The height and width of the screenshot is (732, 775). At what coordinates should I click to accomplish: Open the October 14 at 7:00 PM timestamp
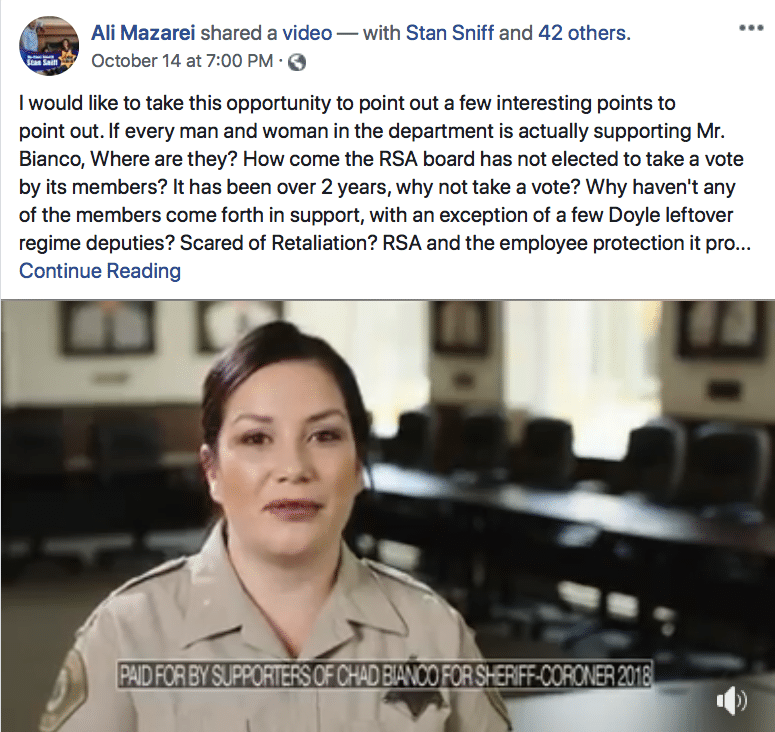tap(182, 61)
